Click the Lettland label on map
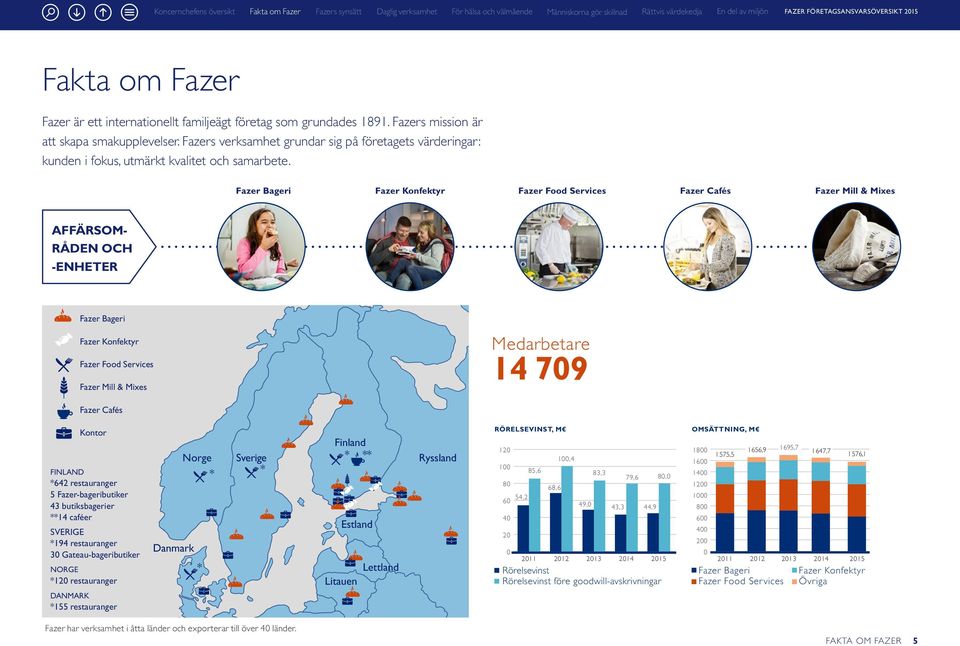Viewport: 960px width, 646px height. point(380,567)
